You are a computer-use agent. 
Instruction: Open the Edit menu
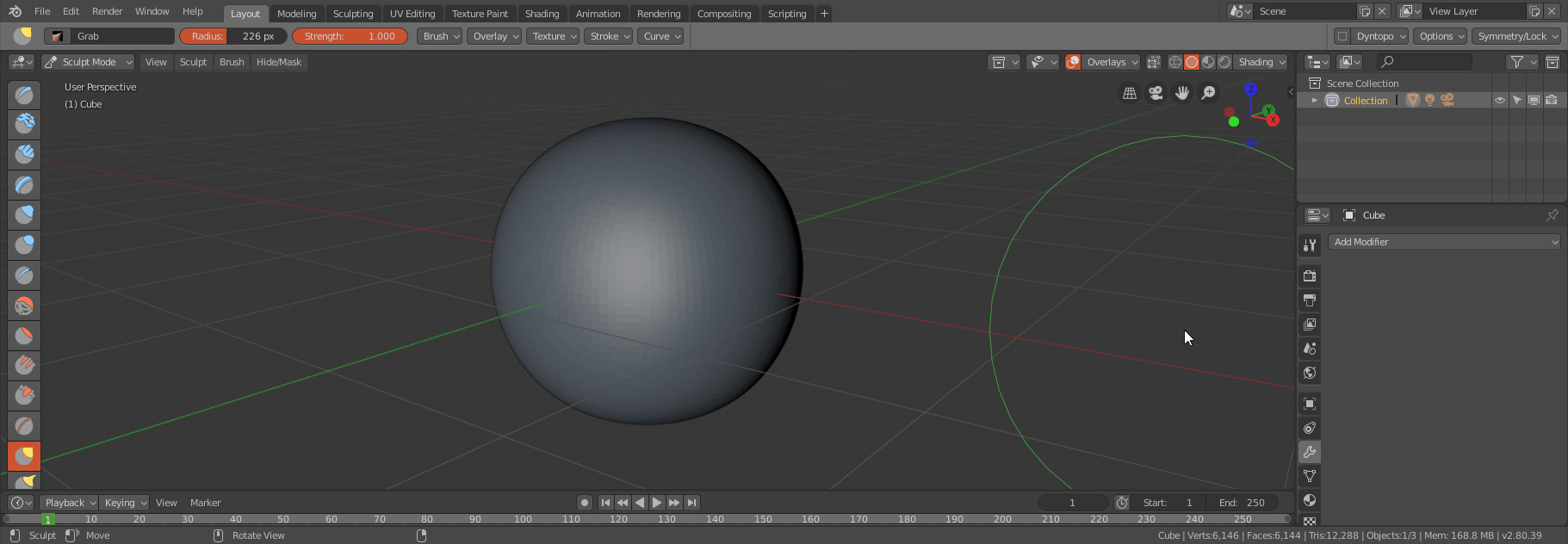(71, 11)
